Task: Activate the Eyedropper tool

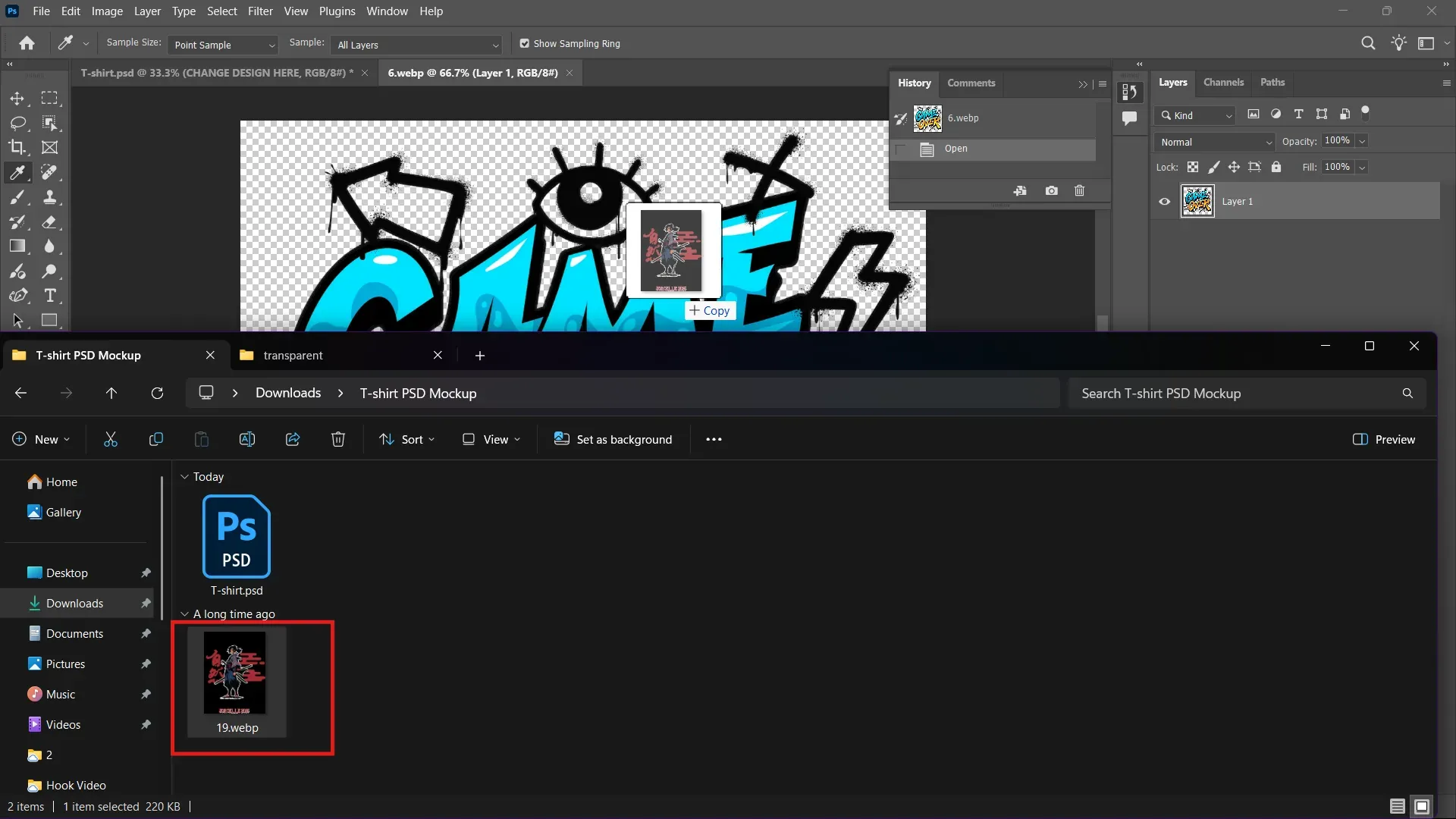Action: [17, 173]
